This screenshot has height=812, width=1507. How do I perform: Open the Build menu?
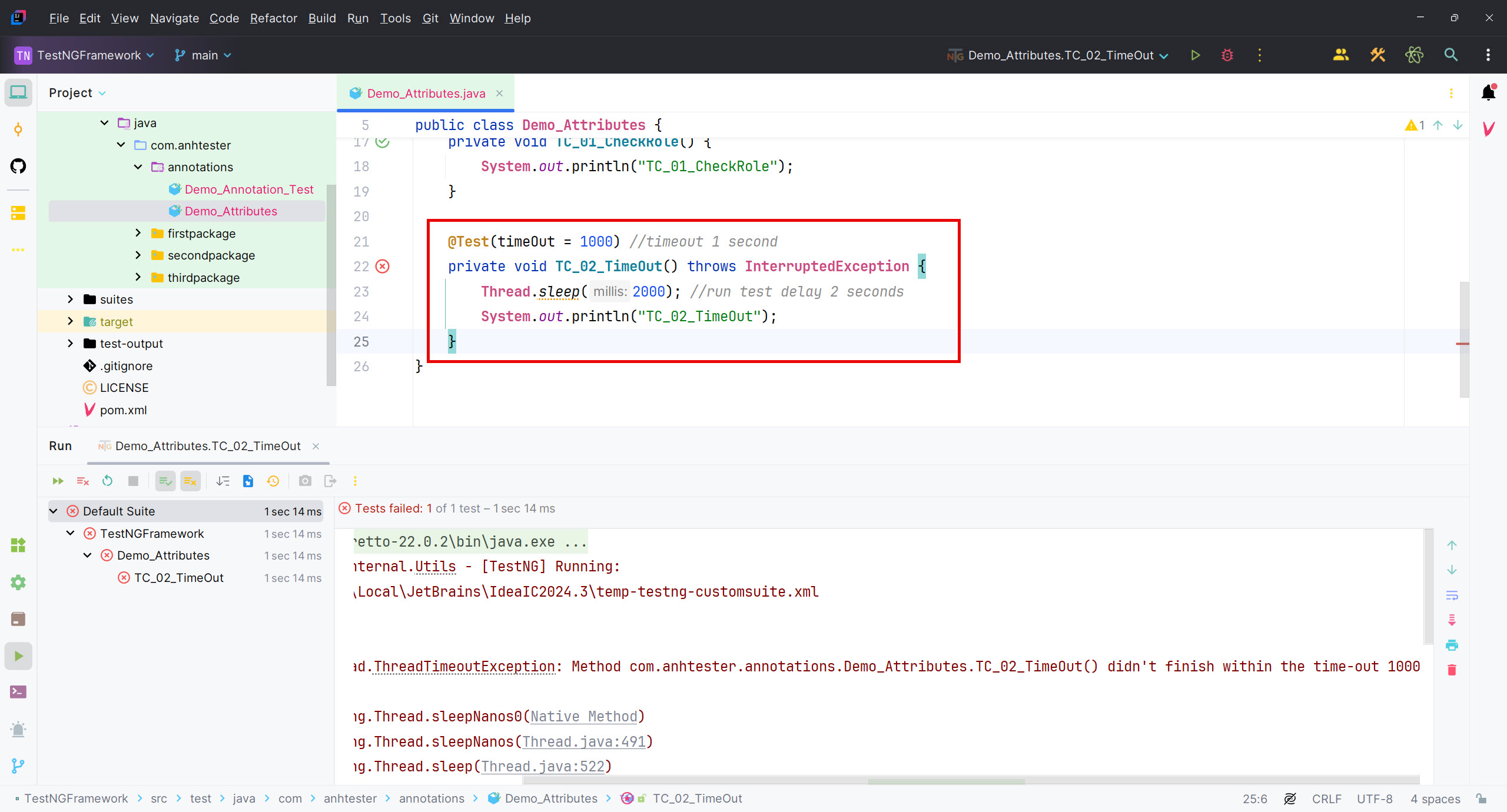click(322, 18)
